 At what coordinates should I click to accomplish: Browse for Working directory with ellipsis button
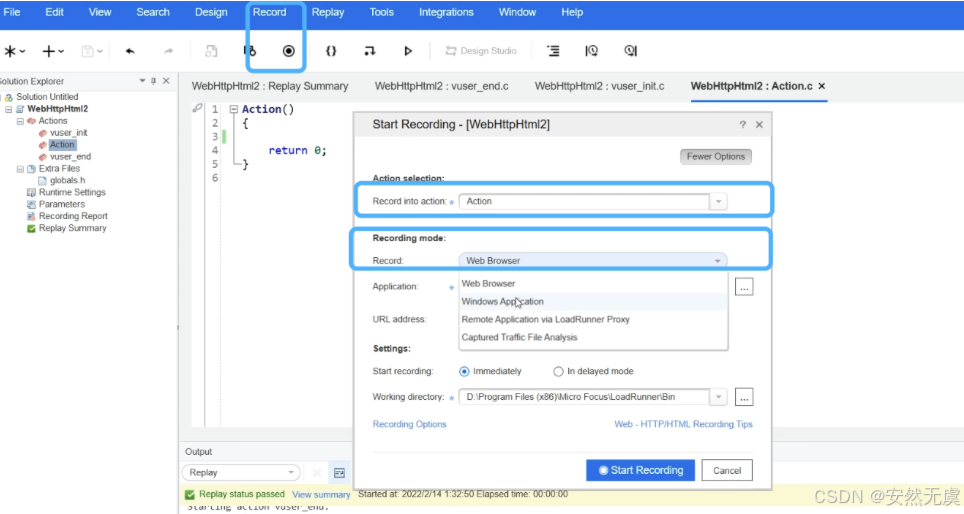(744, 397)
